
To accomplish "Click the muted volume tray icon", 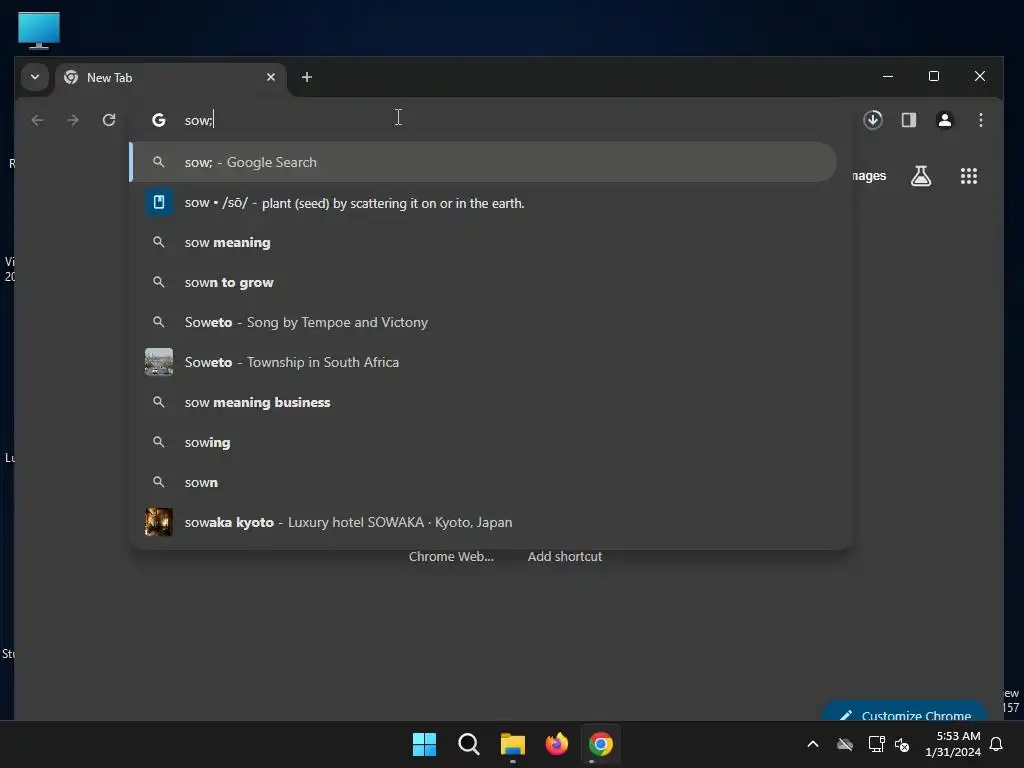I will click(902, 744).
